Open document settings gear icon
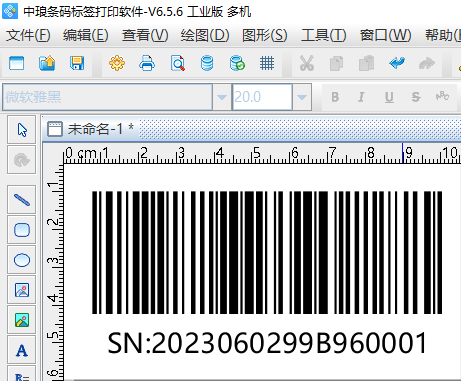This screenshot has width=461, height=381. point(117,63)
